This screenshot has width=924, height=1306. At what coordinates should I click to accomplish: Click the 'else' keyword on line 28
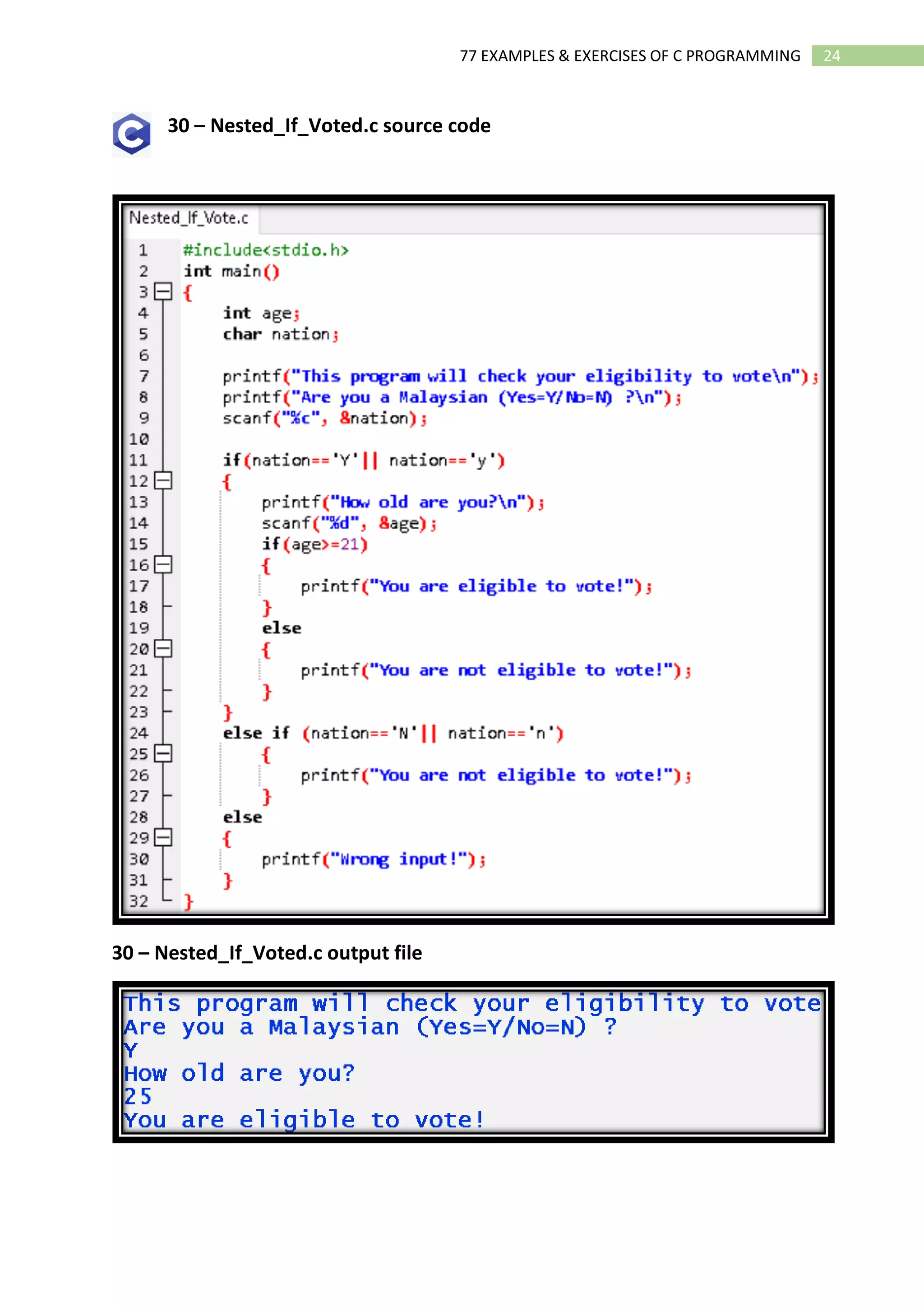242,817
